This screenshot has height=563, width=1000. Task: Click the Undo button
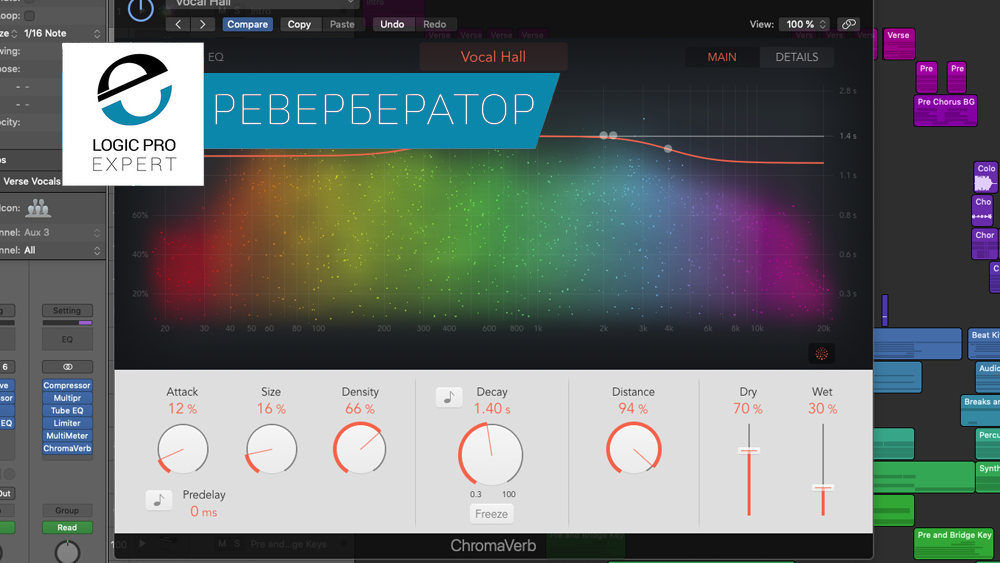[392, 24]
